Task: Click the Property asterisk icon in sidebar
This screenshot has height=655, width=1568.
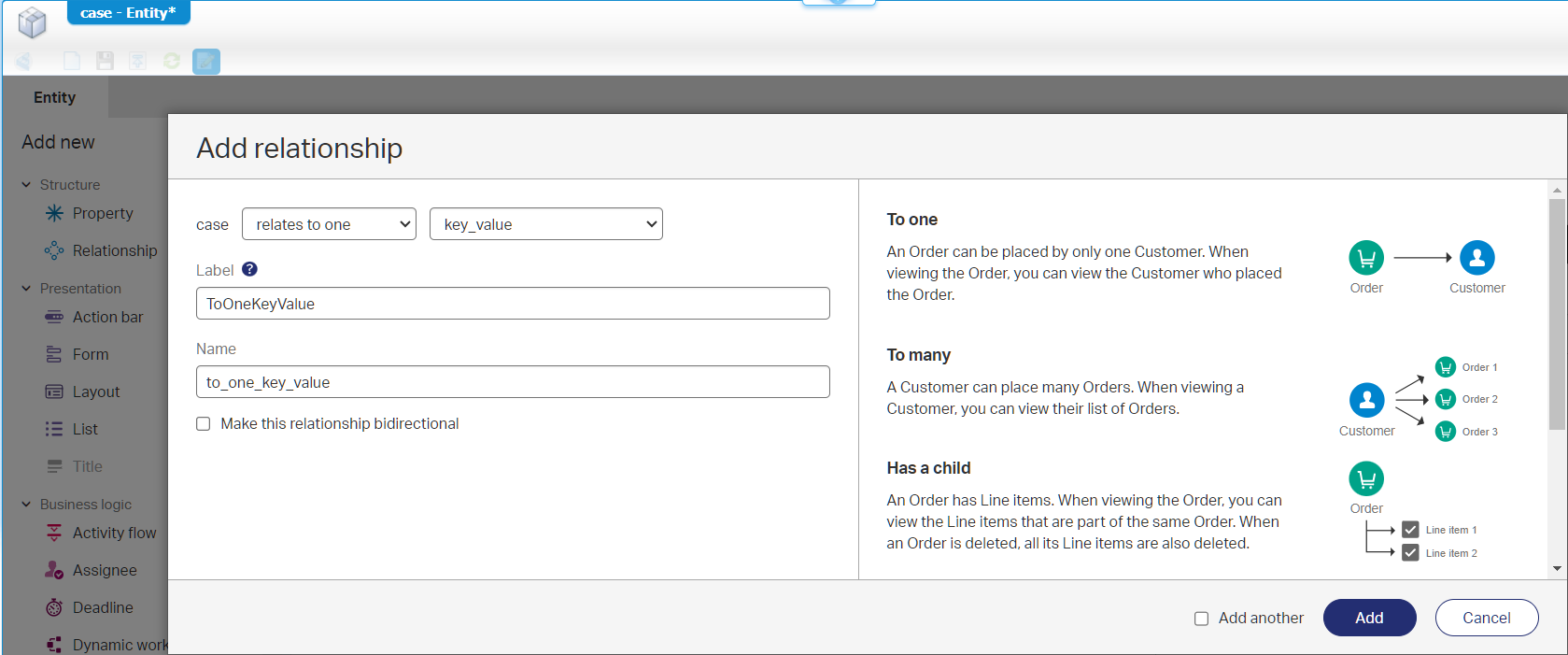Action: (x=54, y=213)
